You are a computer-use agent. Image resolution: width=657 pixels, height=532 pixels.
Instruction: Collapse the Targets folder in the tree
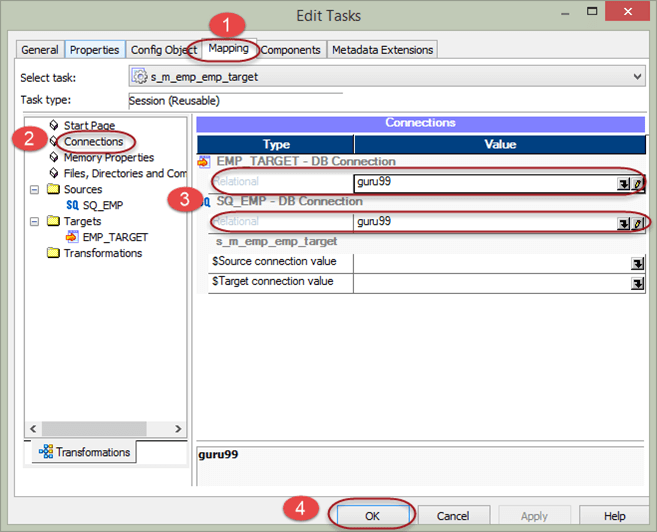[35, 221]
